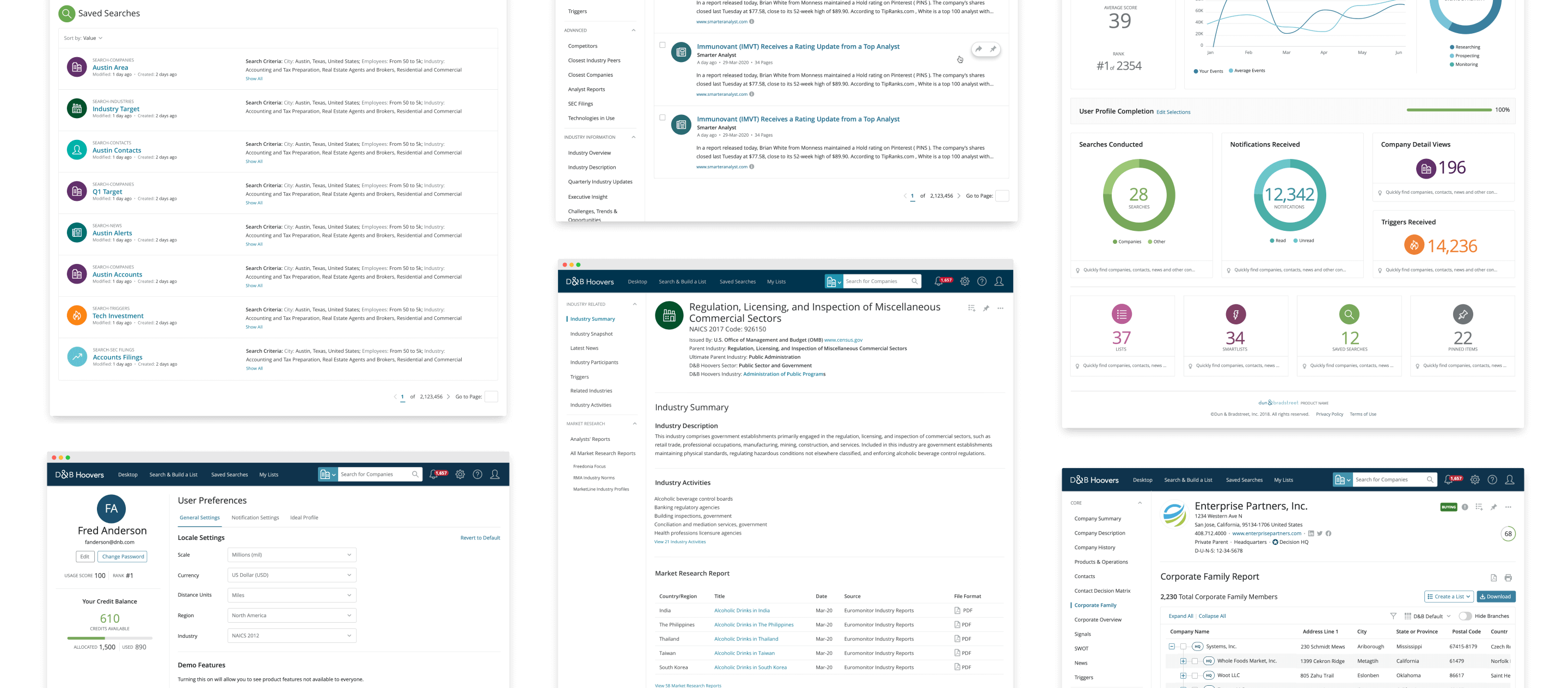The width and height of the screenshot is (1568, 688).
Task: Collapse the Systems, Inc. tree row
Action: (x=1171, y=647)
